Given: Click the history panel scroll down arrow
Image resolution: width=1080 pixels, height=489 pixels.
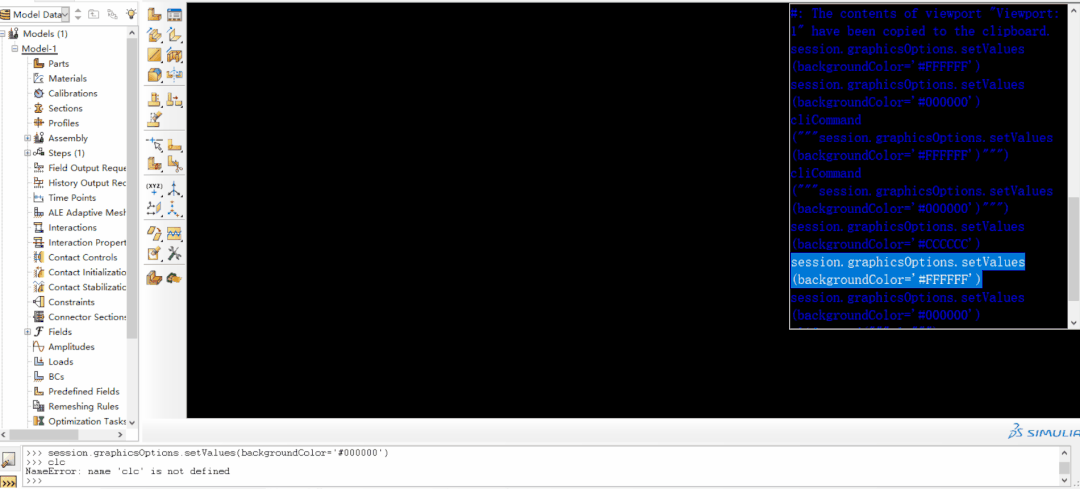Looking at the screenshot, I should [1074, 322].
